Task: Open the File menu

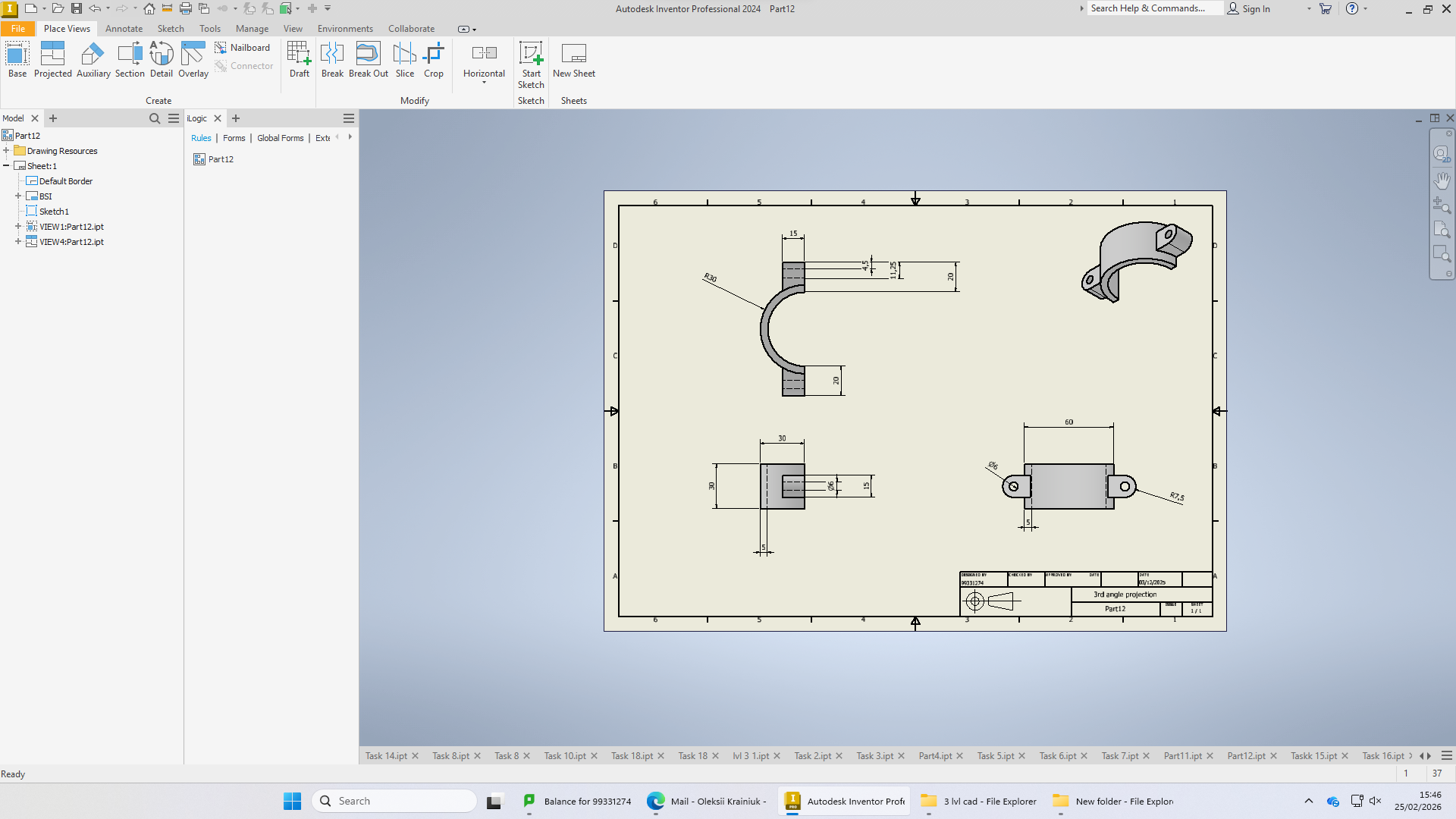Action: click(18, 29)
